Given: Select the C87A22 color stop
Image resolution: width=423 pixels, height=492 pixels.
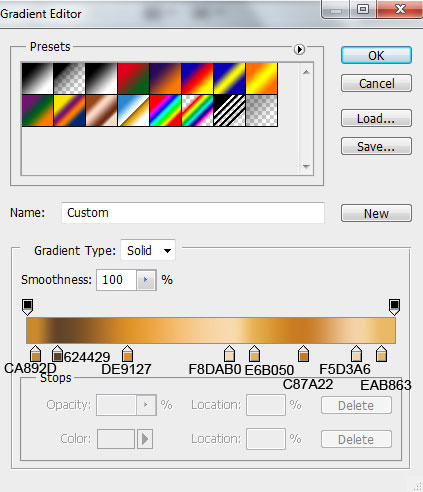Looking at the screenshot, I should 303,354.
